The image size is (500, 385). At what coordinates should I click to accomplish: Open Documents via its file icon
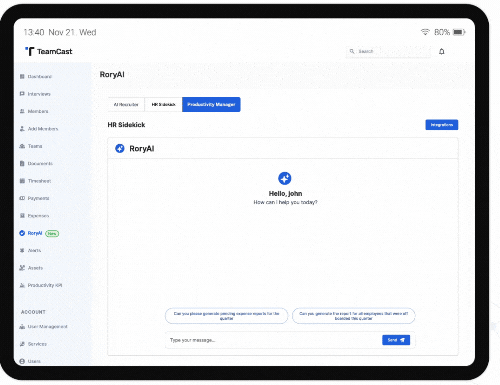(x=22, y=163)
